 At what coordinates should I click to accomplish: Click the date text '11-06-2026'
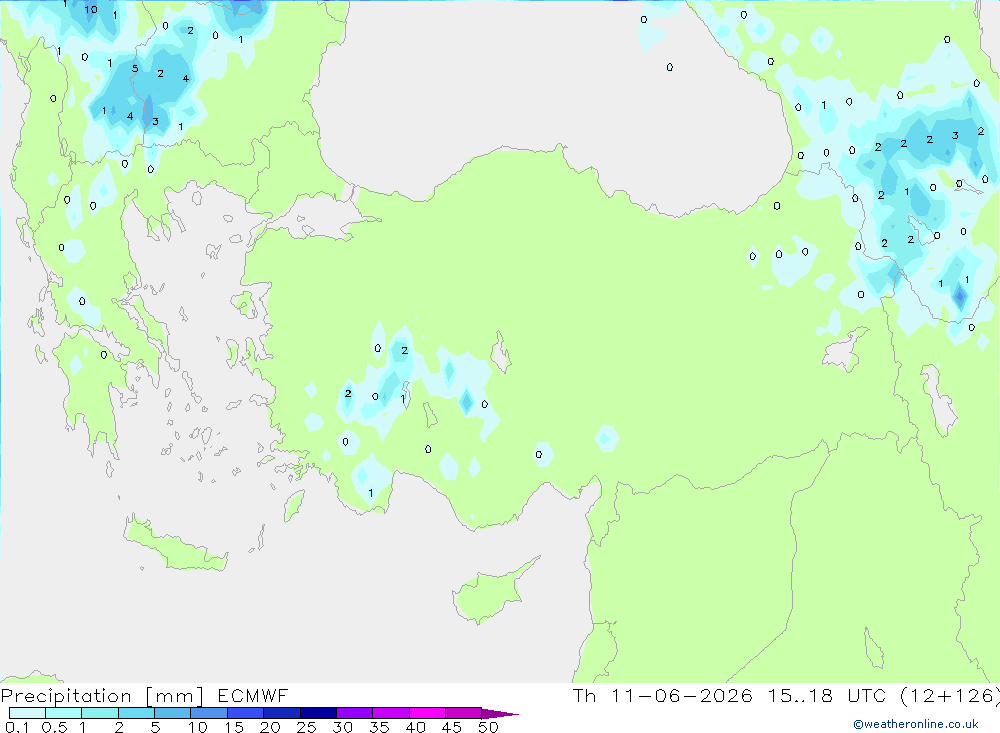(x=682, y=695)
